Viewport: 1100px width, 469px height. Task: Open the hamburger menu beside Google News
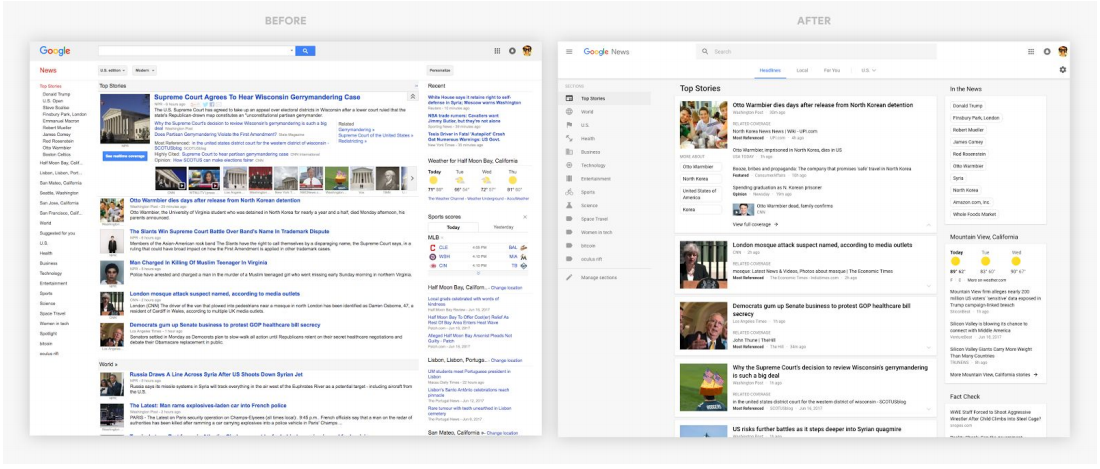pyautogui.click(x=569, y=51)
